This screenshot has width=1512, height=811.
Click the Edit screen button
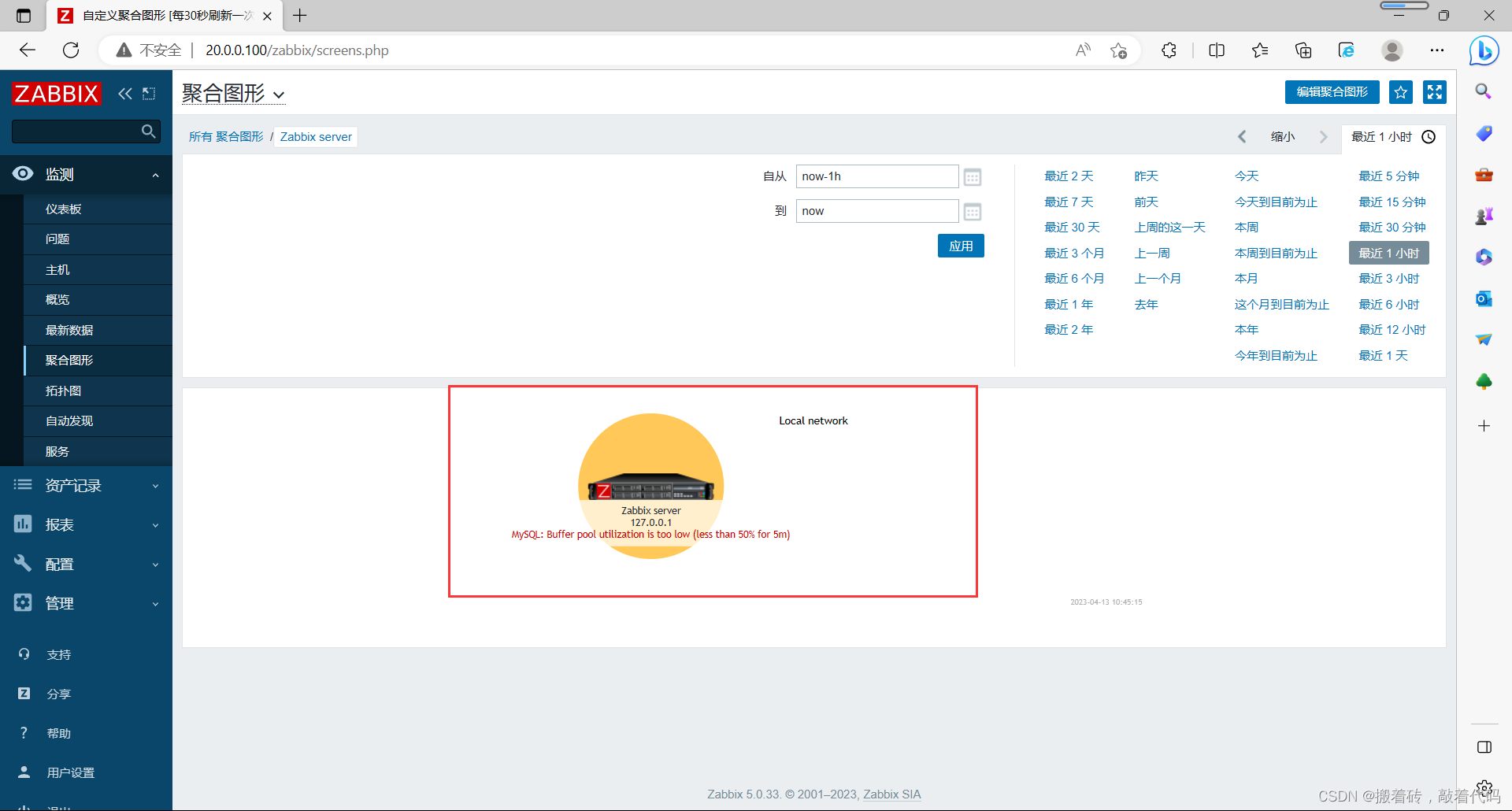click(x=1332, y=92)
